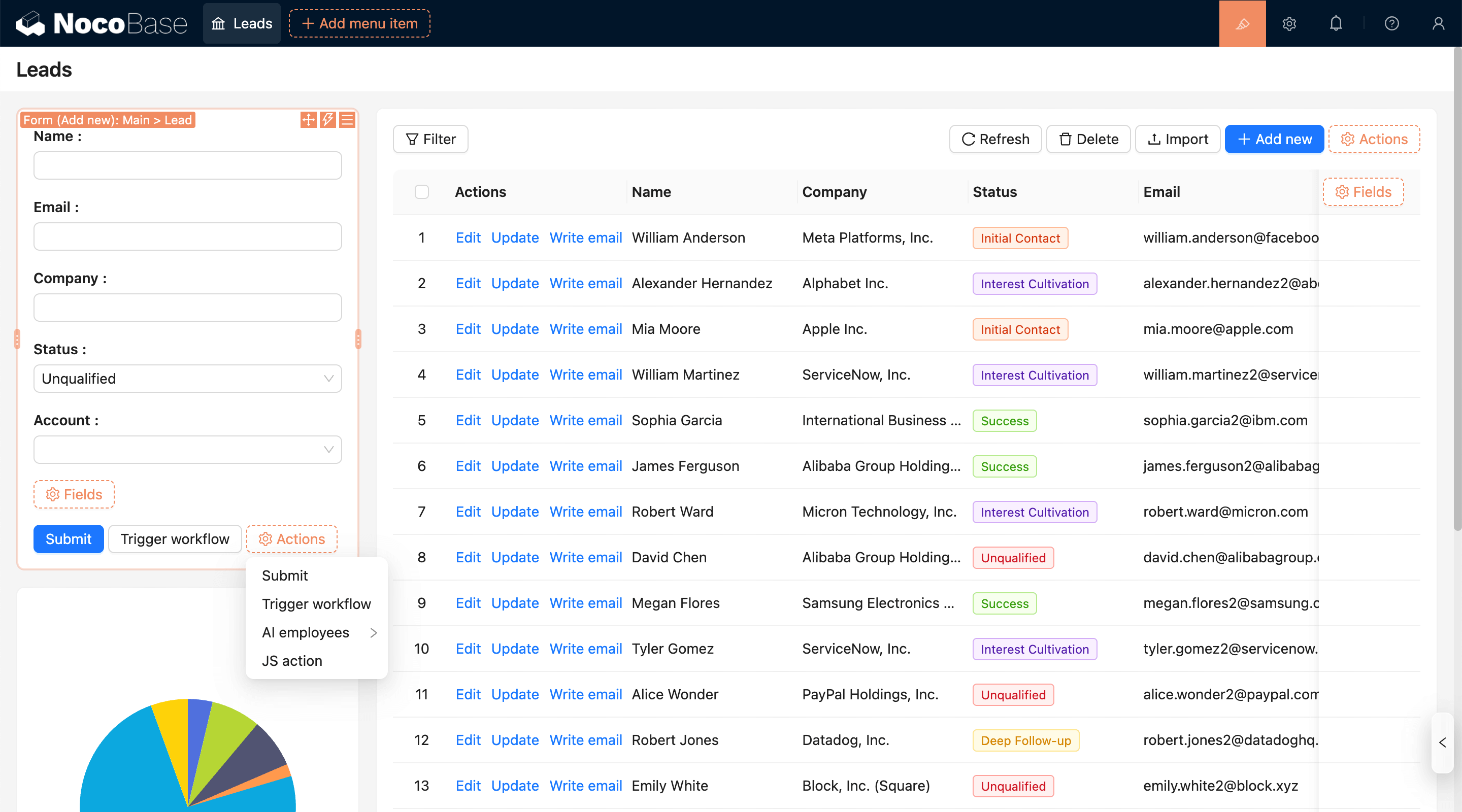Click into the Name input field
Image resolution: width=1462 pixels, height=812 pixels.
187,165
